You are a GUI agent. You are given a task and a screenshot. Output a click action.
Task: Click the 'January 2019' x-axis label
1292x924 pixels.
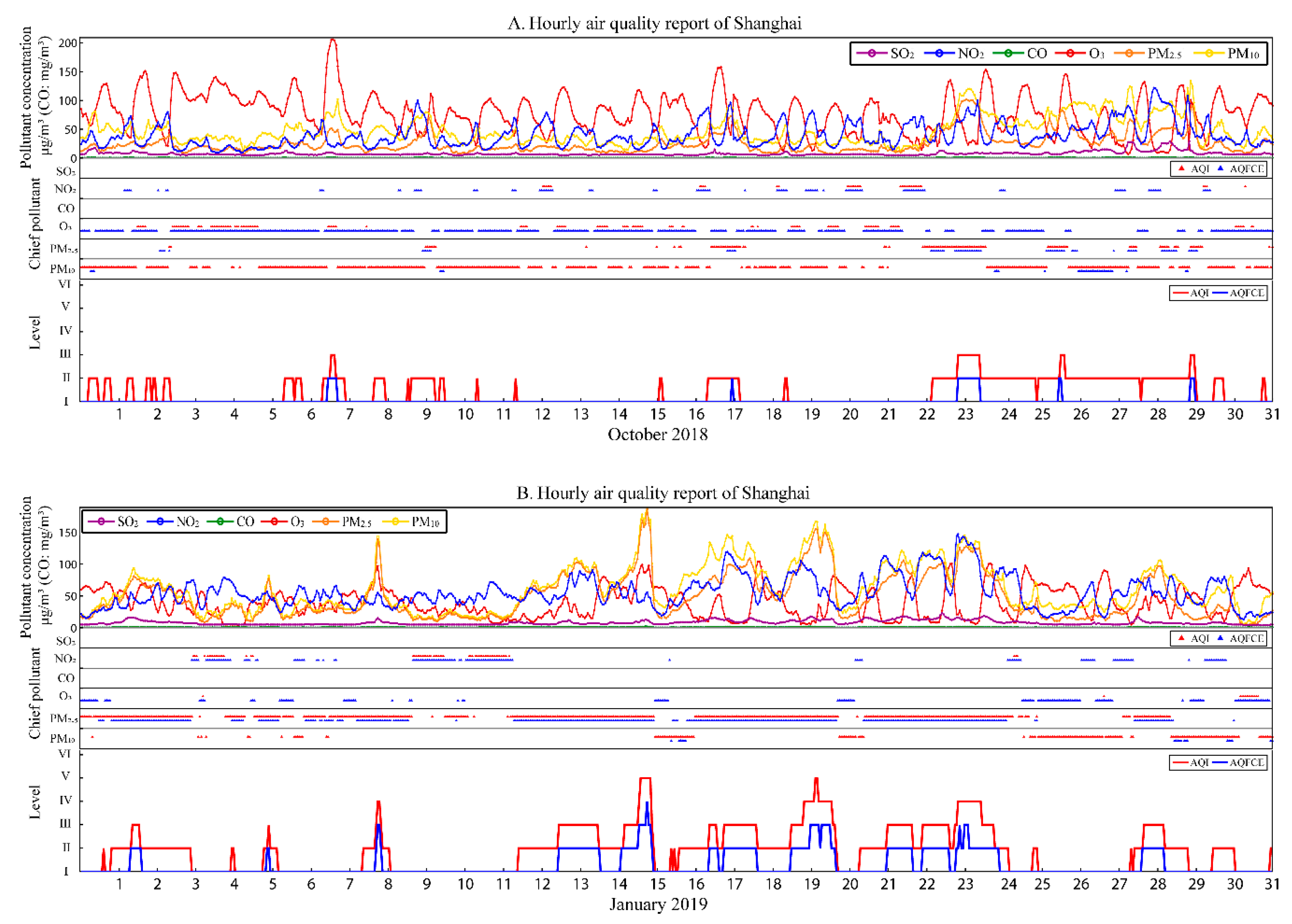(658, 904)
